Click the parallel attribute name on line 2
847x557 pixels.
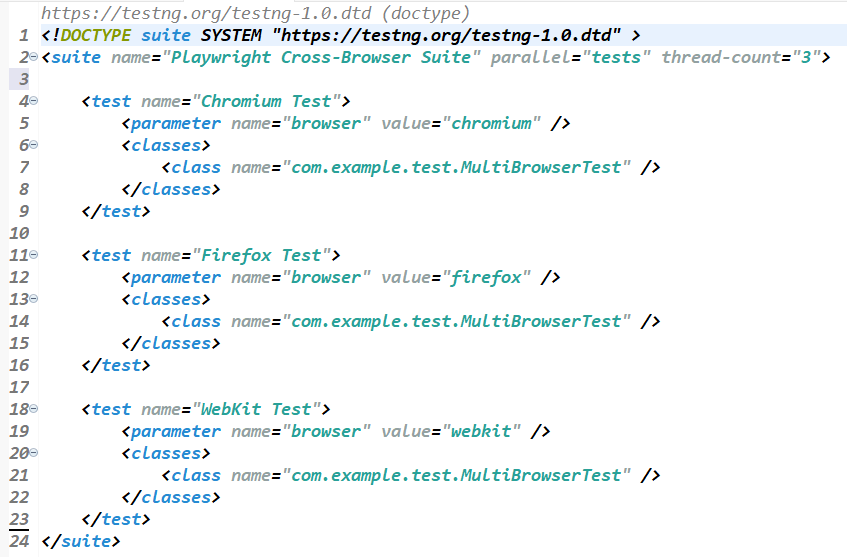(531, 57)
